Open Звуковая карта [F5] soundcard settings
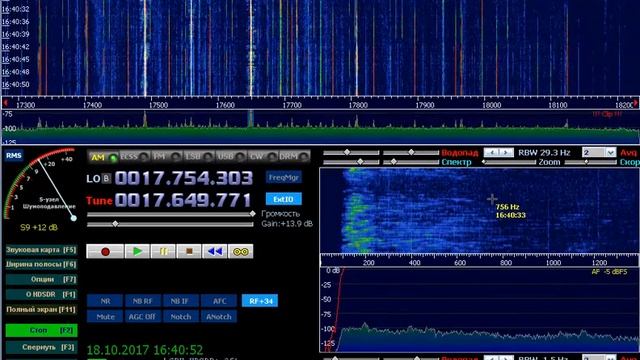The image size is (640, 360). click(41, 249)
